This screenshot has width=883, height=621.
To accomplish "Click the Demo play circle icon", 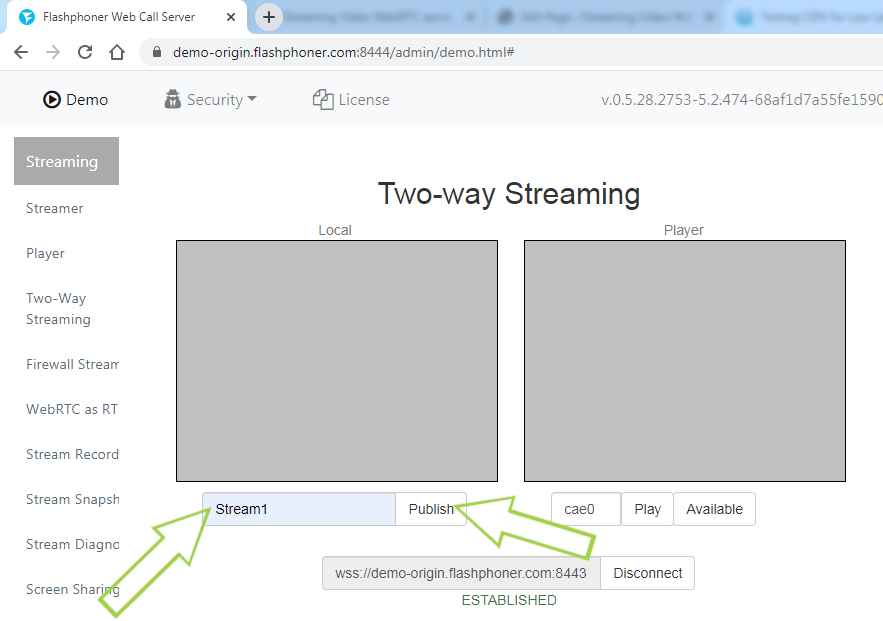I will coord(52,100).
